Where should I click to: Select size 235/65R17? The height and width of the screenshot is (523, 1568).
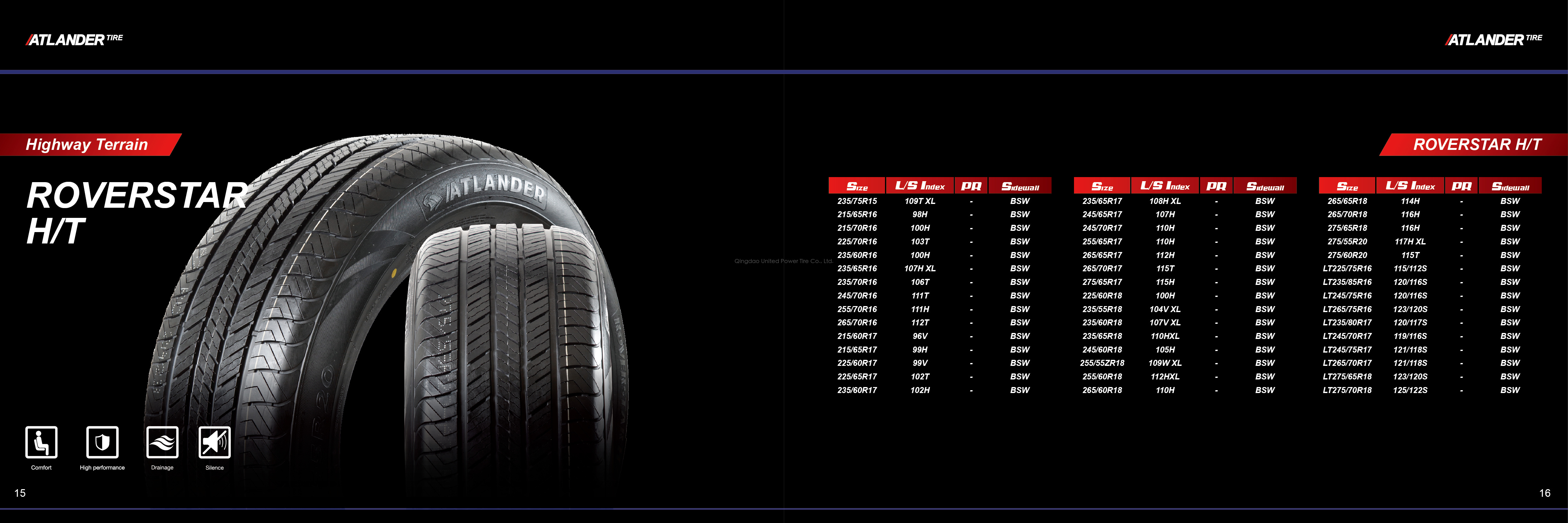click(x=1102, y=201)
